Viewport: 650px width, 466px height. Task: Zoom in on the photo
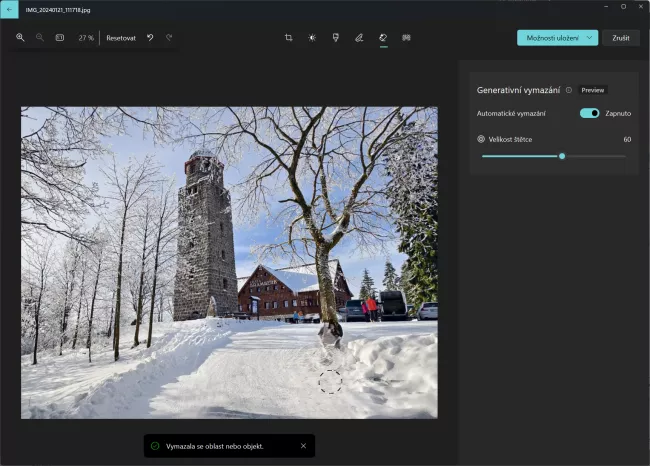(20, 38)
